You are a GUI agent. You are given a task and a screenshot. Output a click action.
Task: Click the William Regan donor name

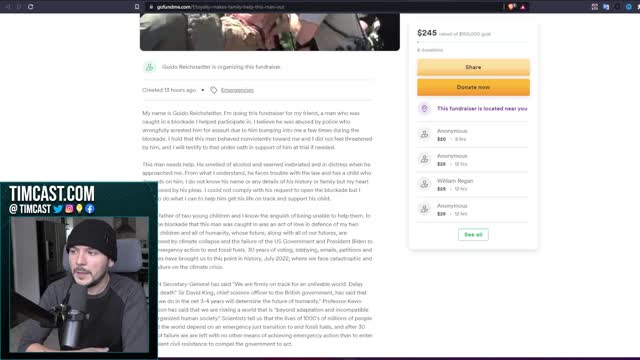click(x=455, y=181)
